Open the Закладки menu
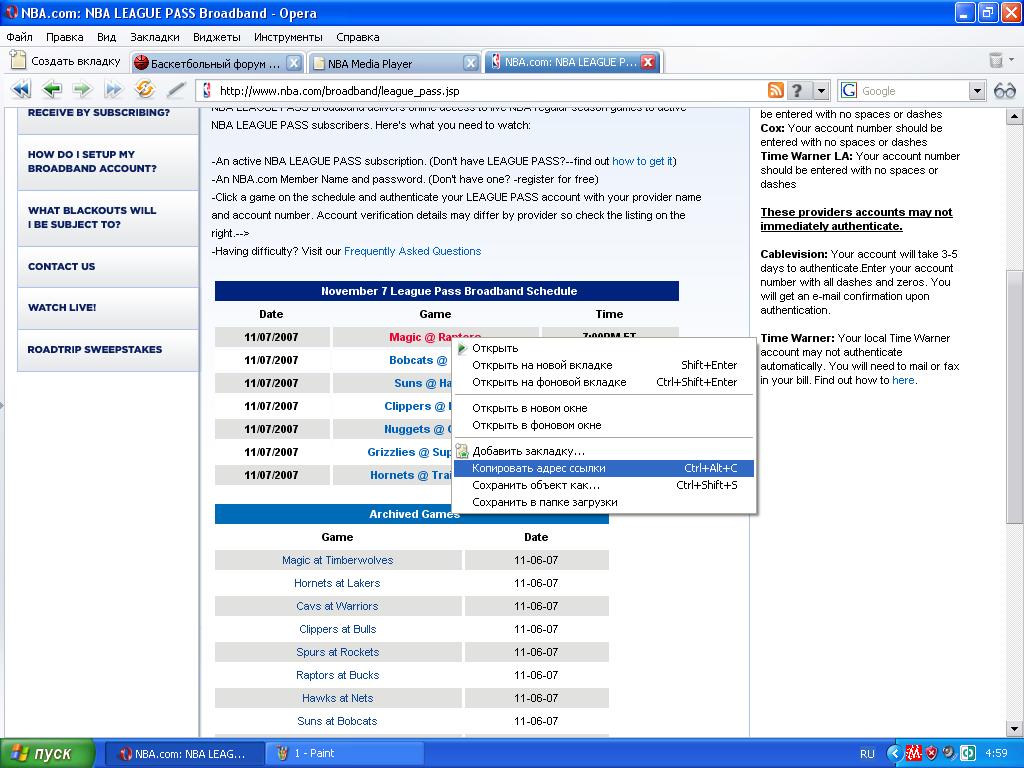Screen dimensions: 1024x768 pos(155,37)
